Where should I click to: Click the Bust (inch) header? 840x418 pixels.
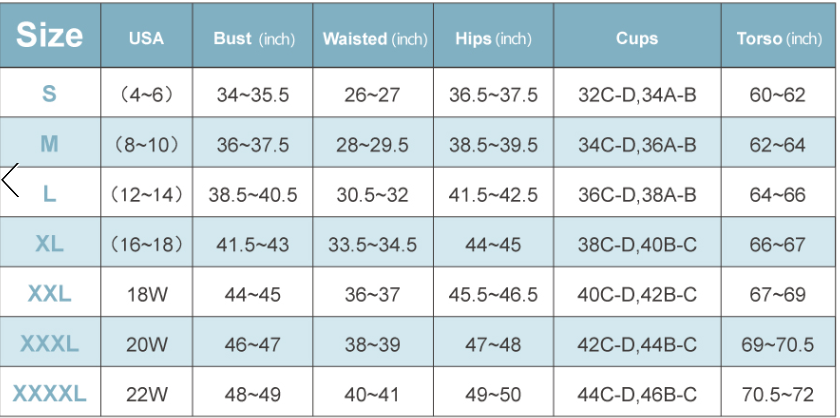point(253,39)
